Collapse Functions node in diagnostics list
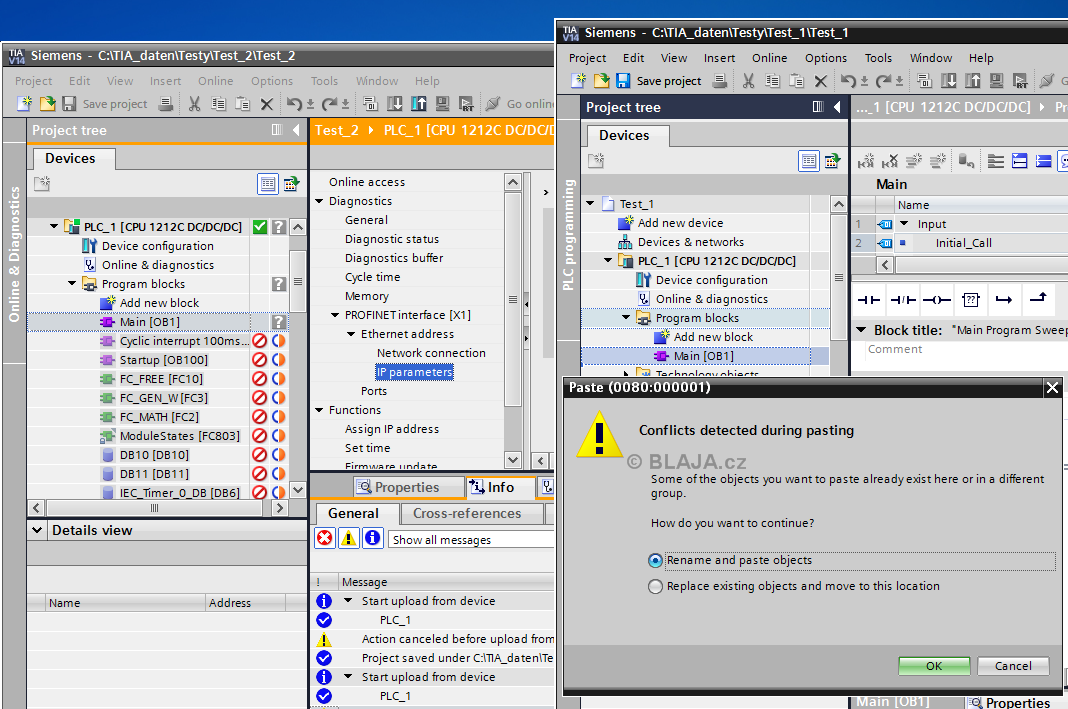Image resolution: width=1068 pixels, height=709 pixels. [x=319, y=410]
